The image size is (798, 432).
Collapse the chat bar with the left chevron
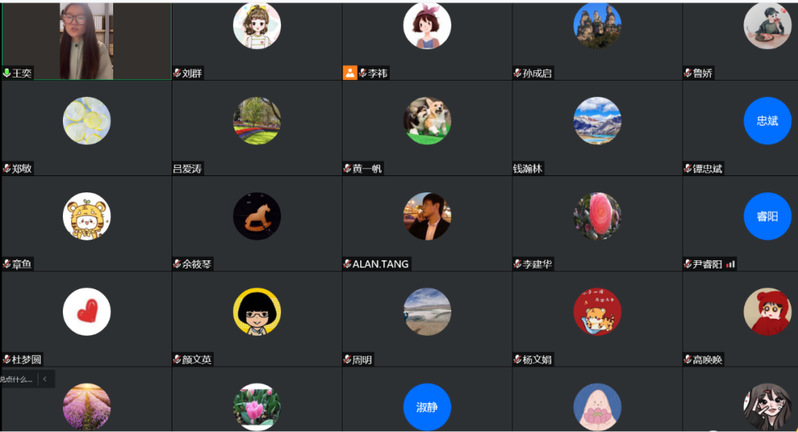click(45, 379)
